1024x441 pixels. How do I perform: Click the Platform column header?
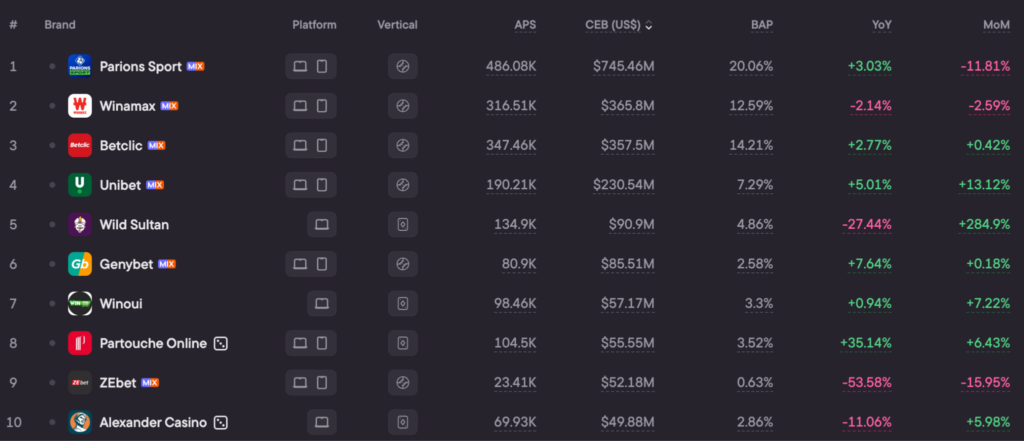point(314,25)
